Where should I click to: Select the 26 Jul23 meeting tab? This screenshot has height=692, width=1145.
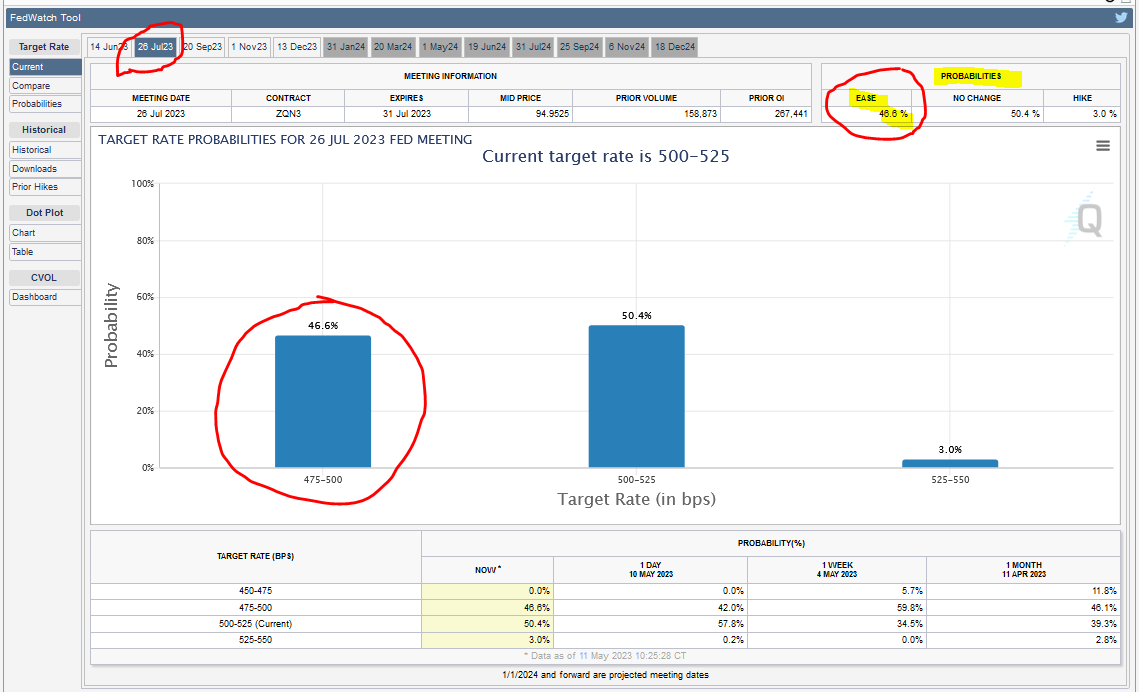[x=155, y=47]
